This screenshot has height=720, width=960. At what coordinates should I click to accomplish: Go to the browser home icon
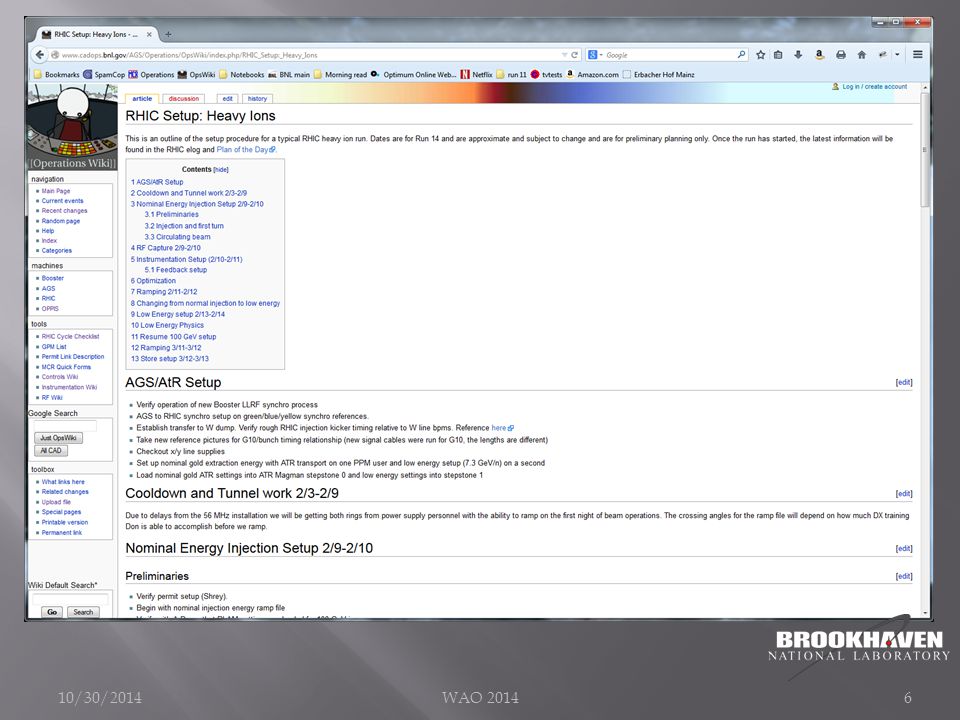pyautogui.click(x=861, y=54)
